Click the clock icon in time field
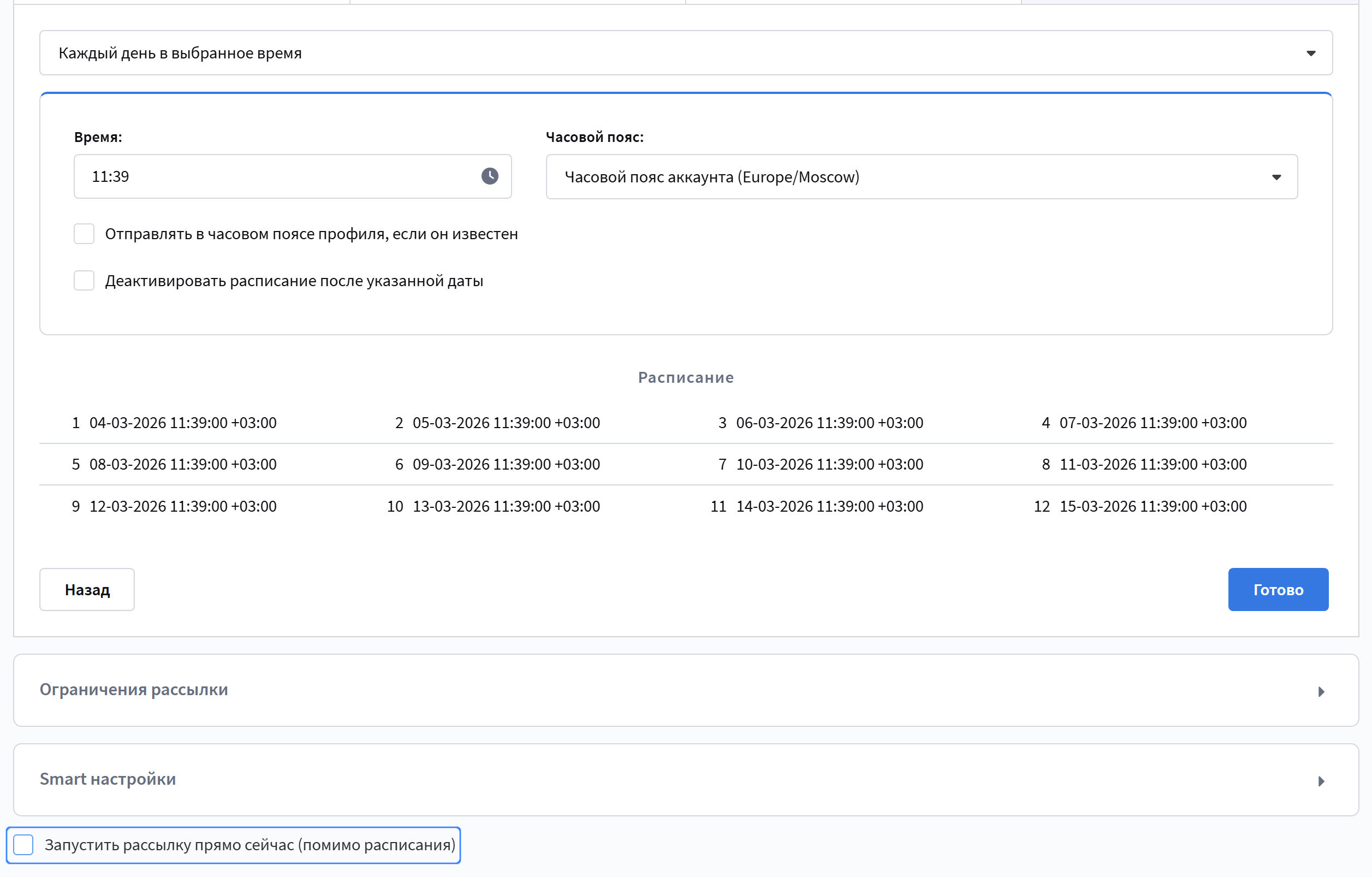 point(489,176)
